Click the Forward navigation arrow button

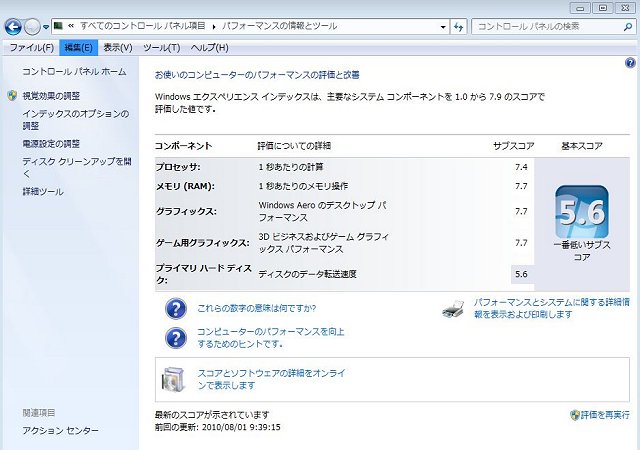pos(32,27)
